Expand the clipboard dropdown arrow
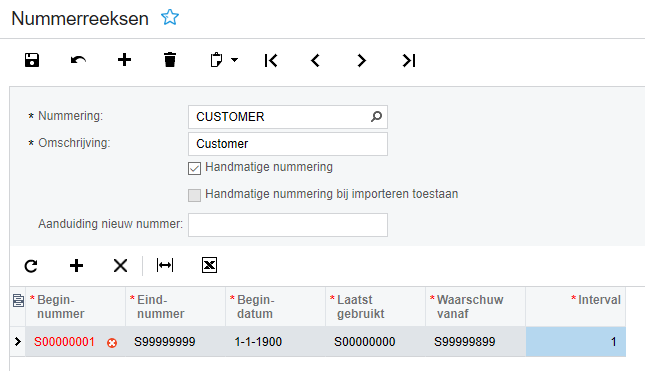Viewport: 645px width, 371px height. tap(234, 60)
